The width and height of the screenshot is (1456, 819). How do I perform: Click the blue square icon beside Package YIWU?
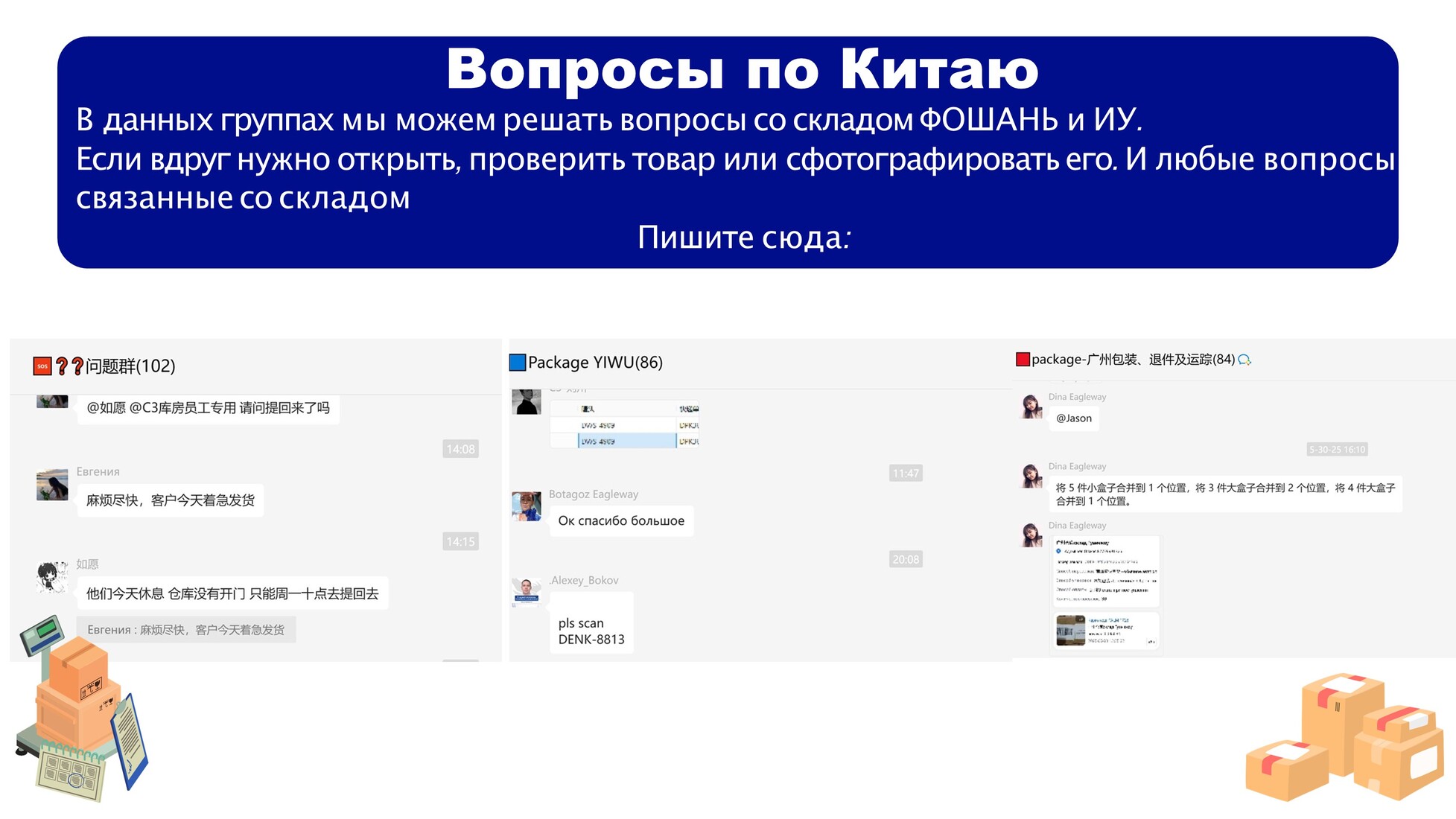coord(518,363)
